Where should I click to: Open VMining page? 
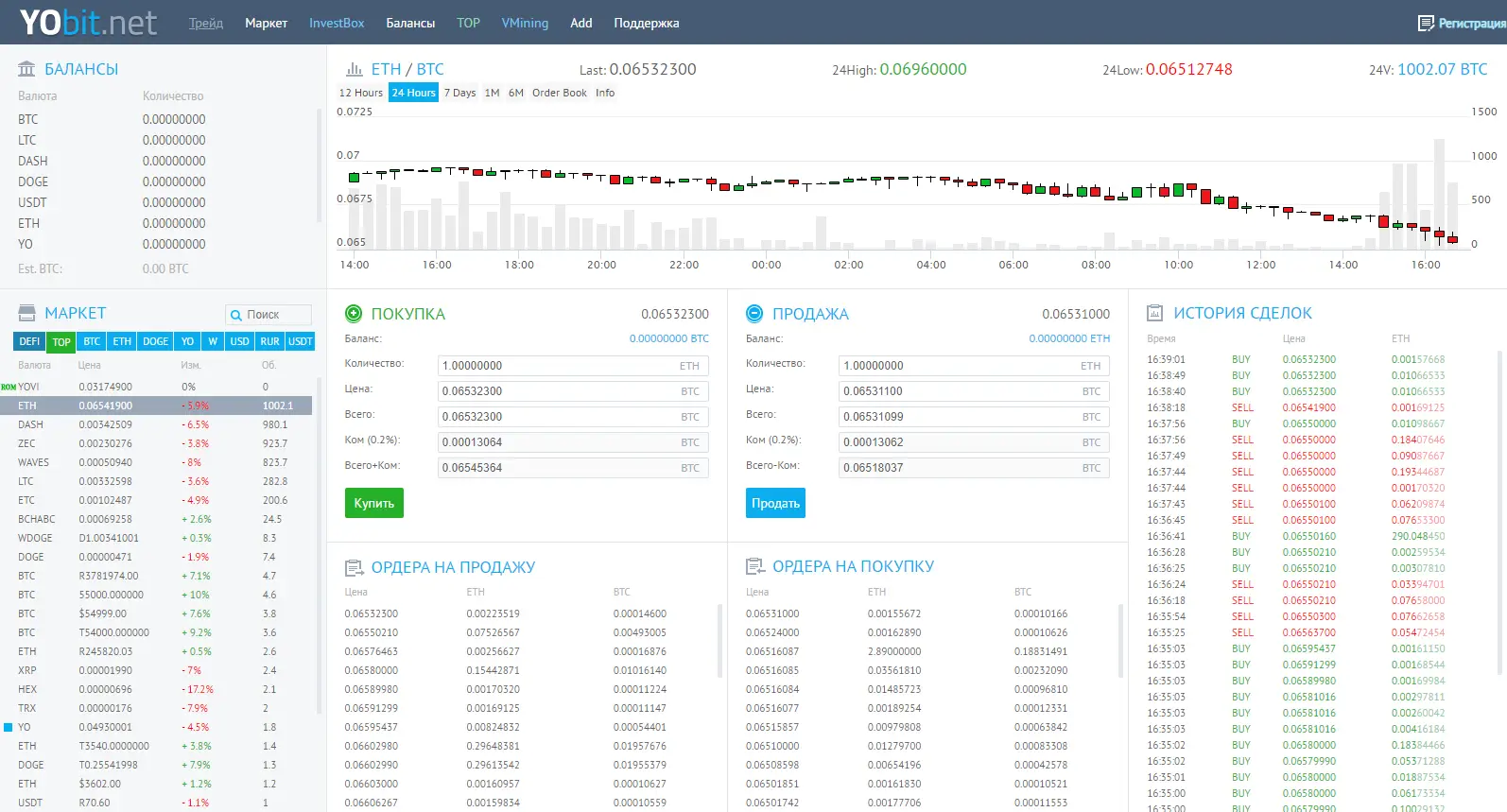(525, 23)
